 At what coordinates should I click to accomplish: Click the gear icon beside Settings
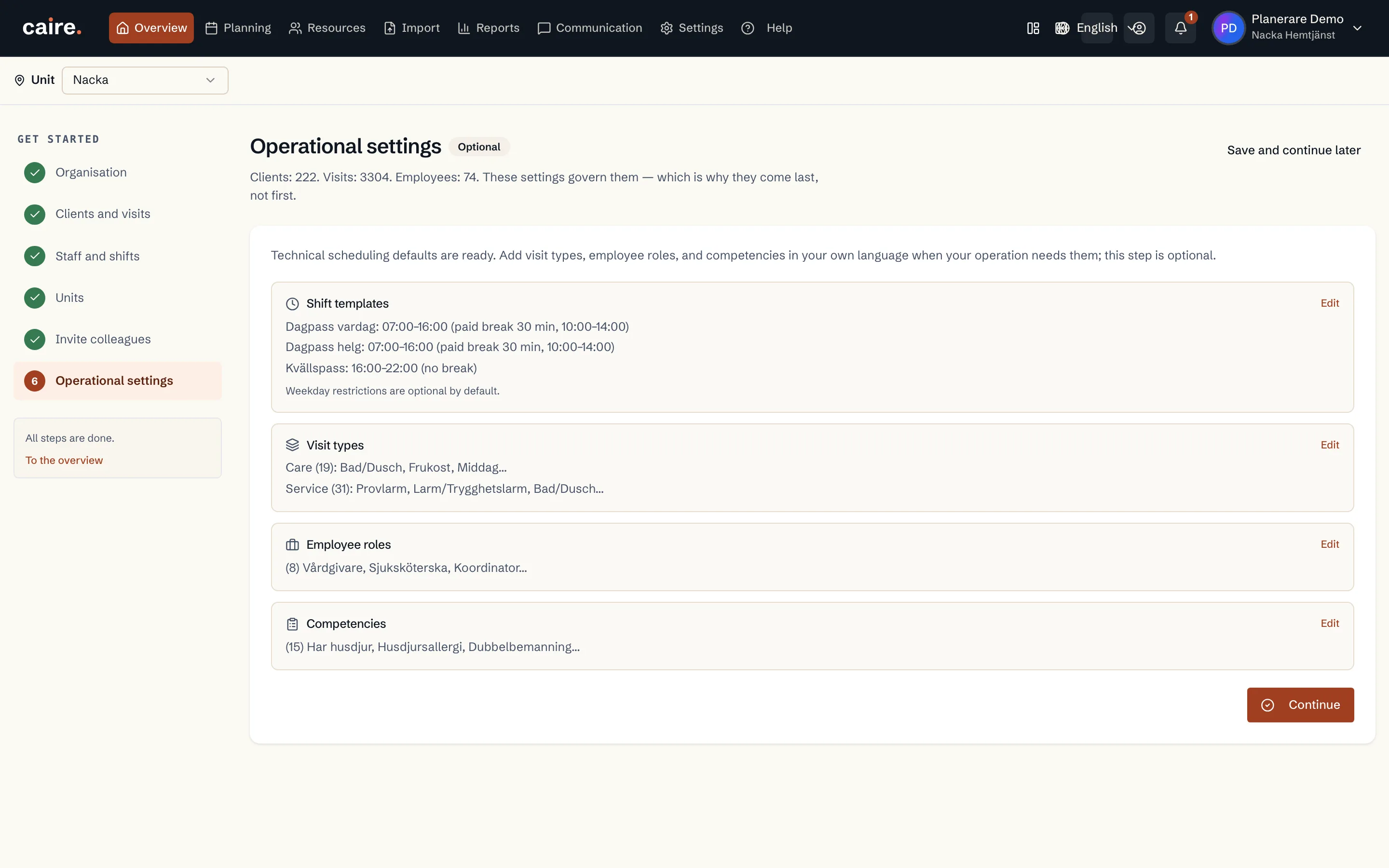(667, 28)
